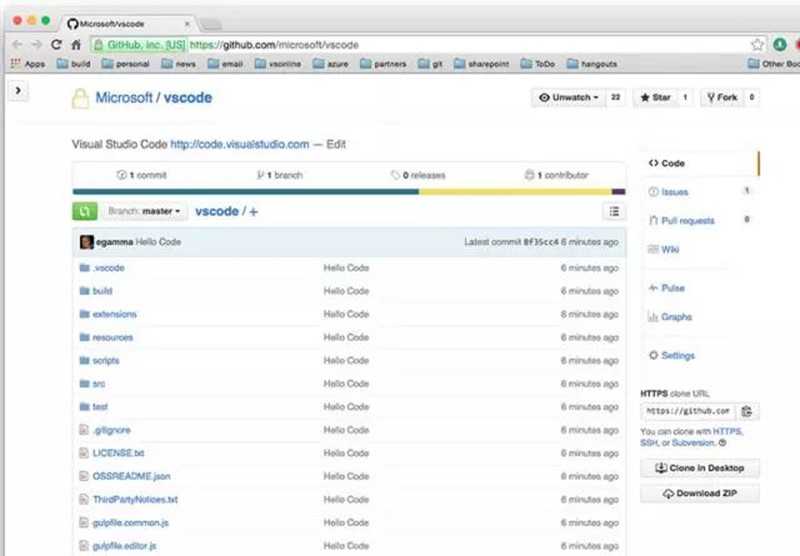
Task: Click the Subversion clone option link
Action: click(x=693, y=443)
